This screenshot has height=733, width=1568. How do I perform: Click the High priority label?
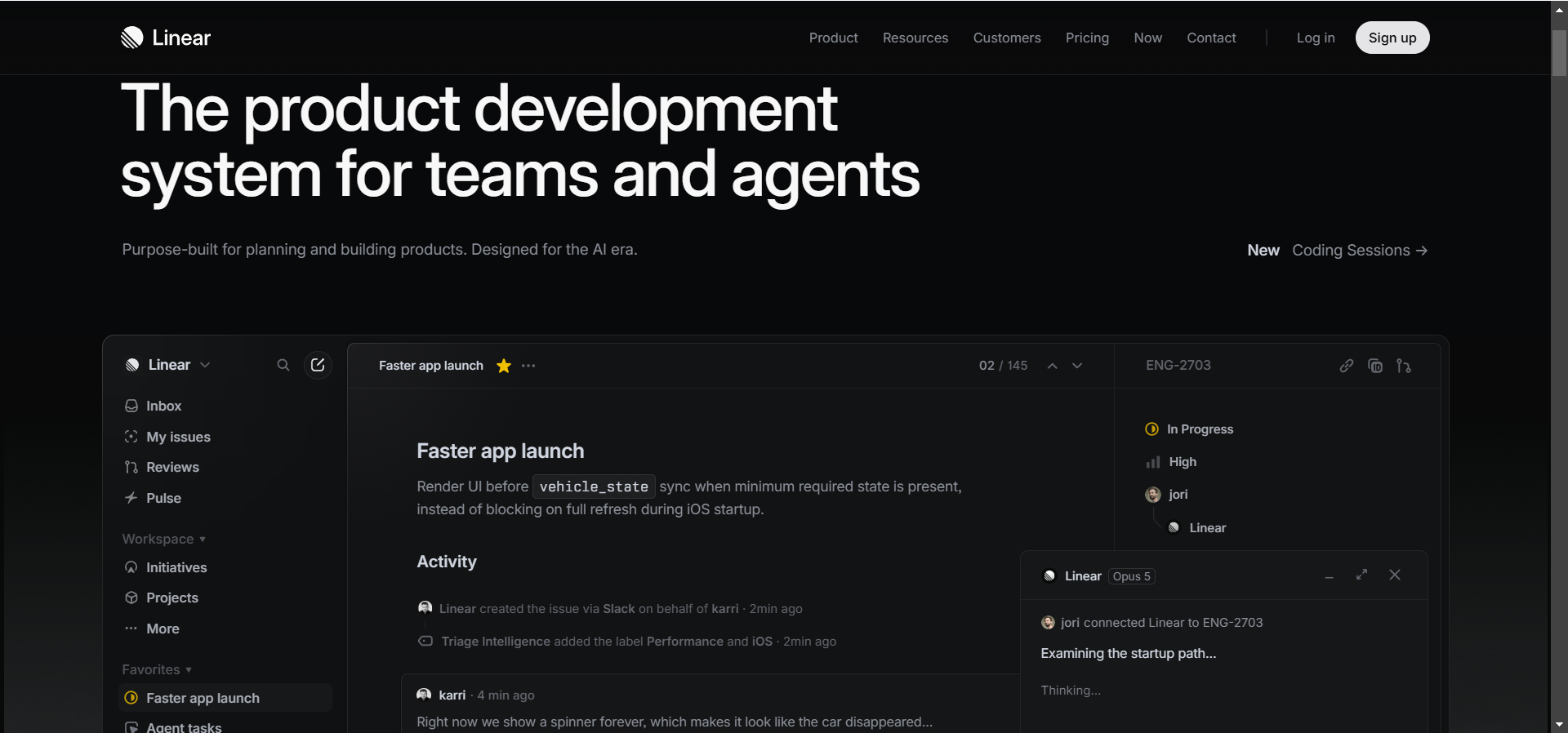click(x=1183, y=462)
